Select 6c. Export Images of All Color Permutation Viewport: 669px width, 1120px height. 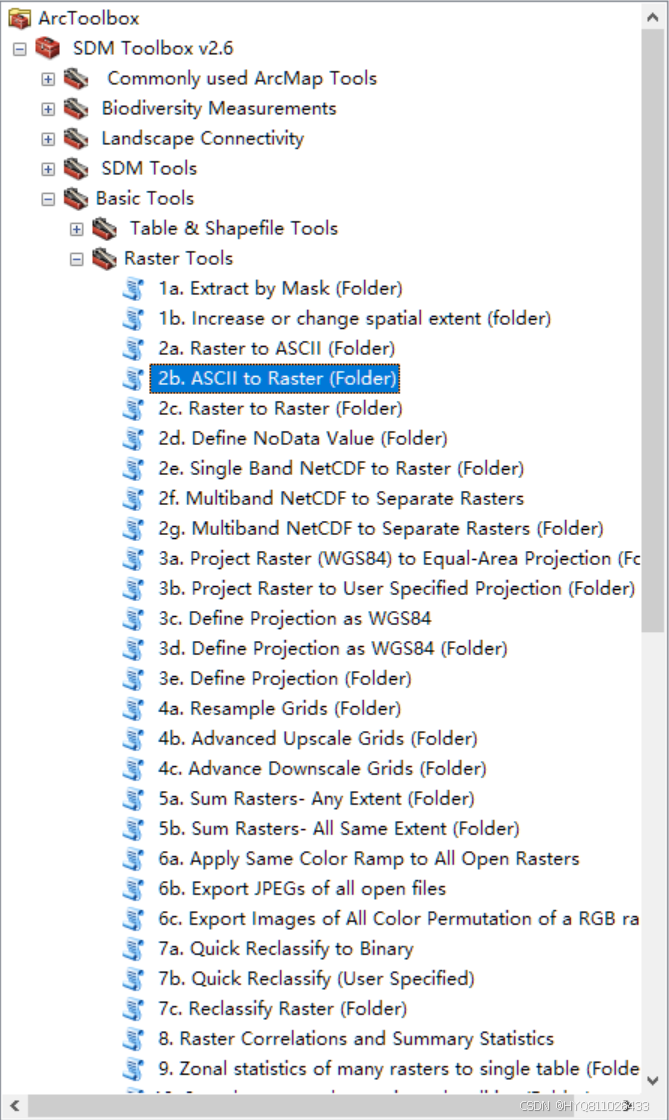click(x=398, y=919)
